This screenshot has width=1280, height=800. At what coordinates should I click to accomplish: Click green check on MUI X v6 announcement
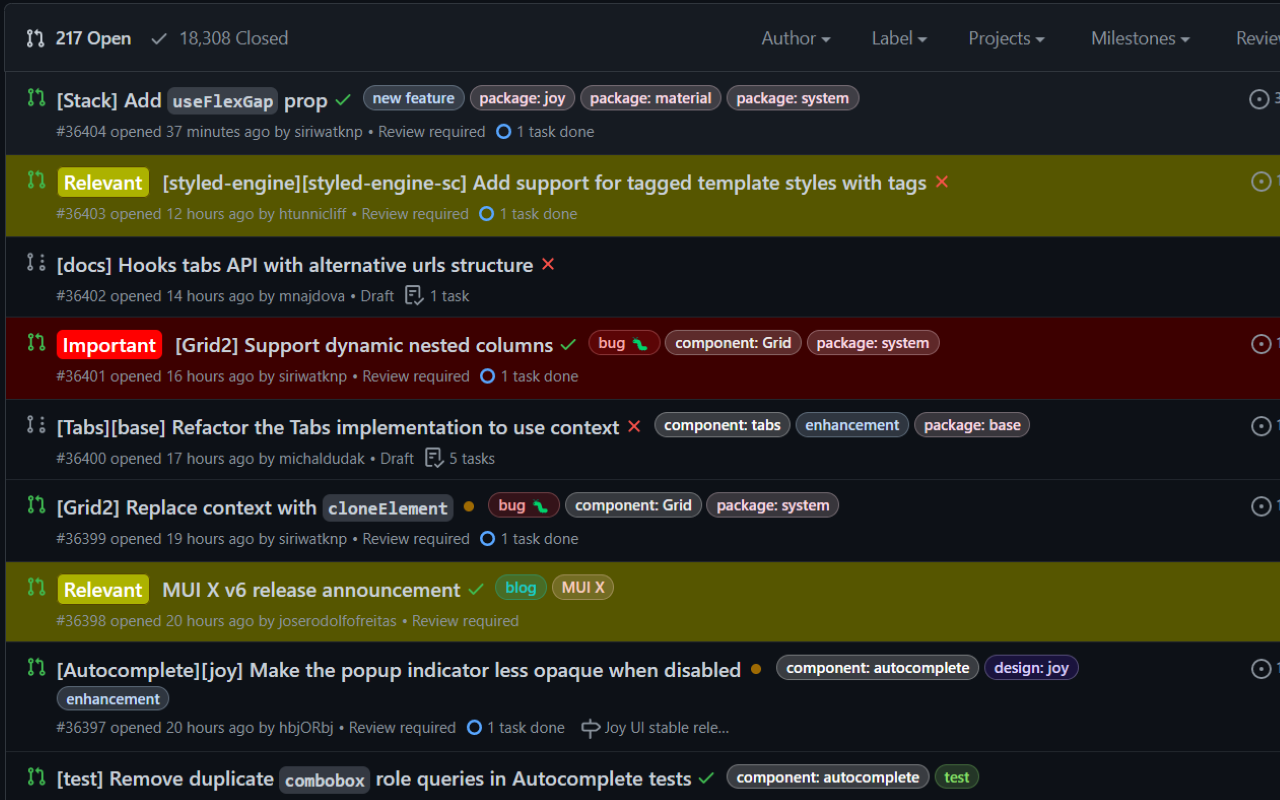476,590
